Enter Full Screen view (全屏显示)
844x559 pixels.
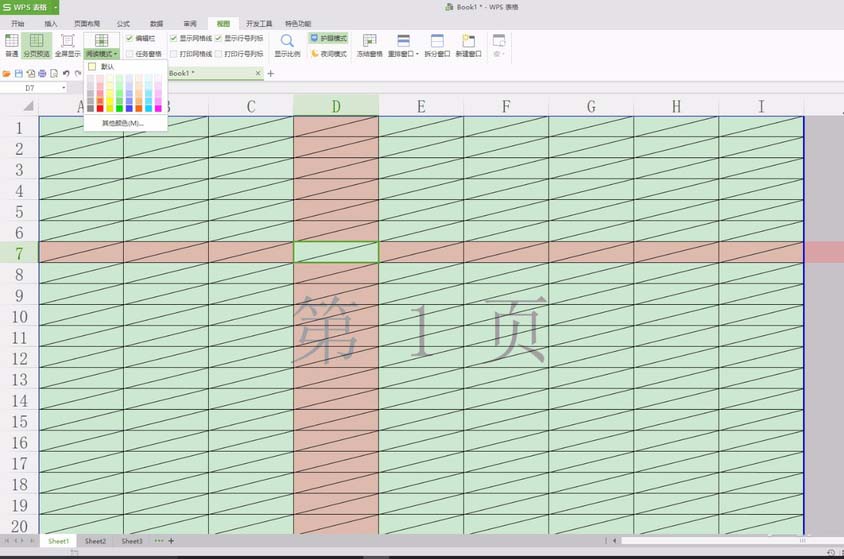click(x=67, y=44)
